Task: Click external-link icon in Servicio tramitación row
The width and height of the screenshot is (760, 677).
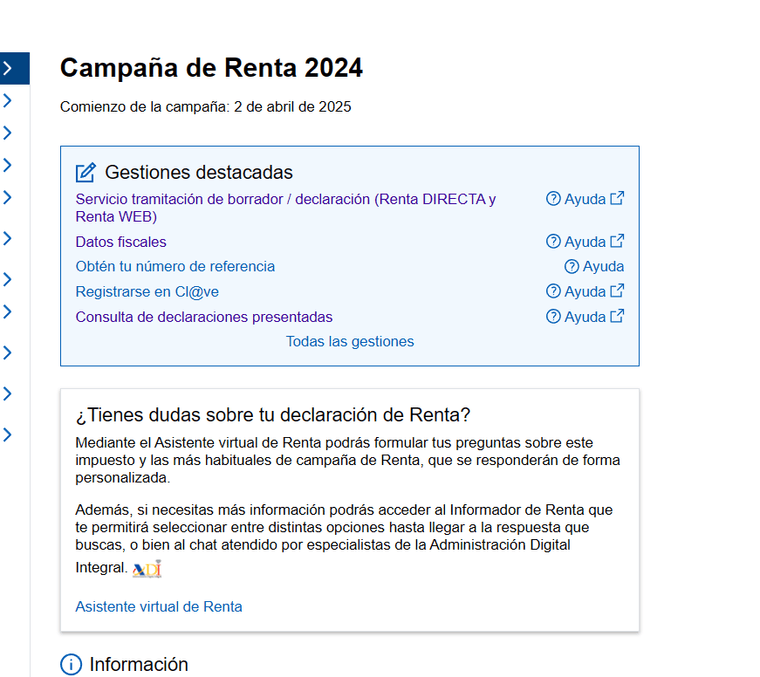Action: (x=617, y=198)
